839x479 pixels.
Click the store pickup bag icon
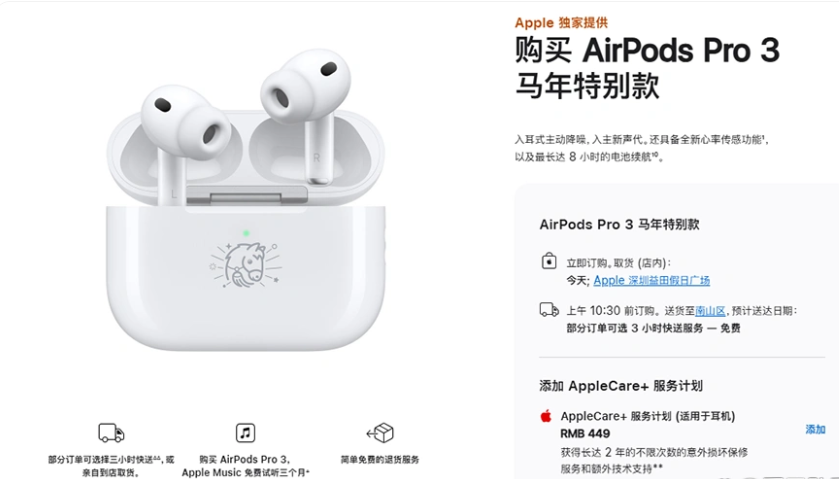[x=549, y=261]
